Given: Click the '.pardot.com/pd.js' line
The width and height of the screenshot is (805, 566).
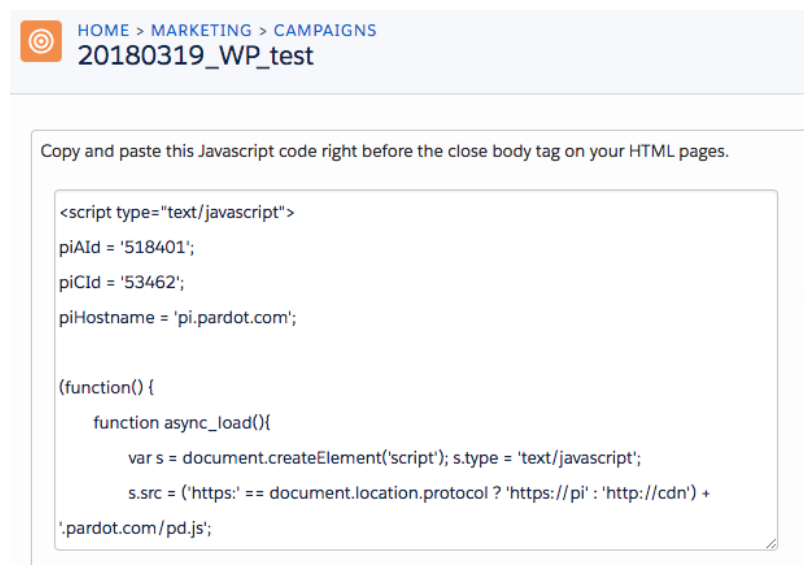Looking at the screenshot, I should pos(135,528).
